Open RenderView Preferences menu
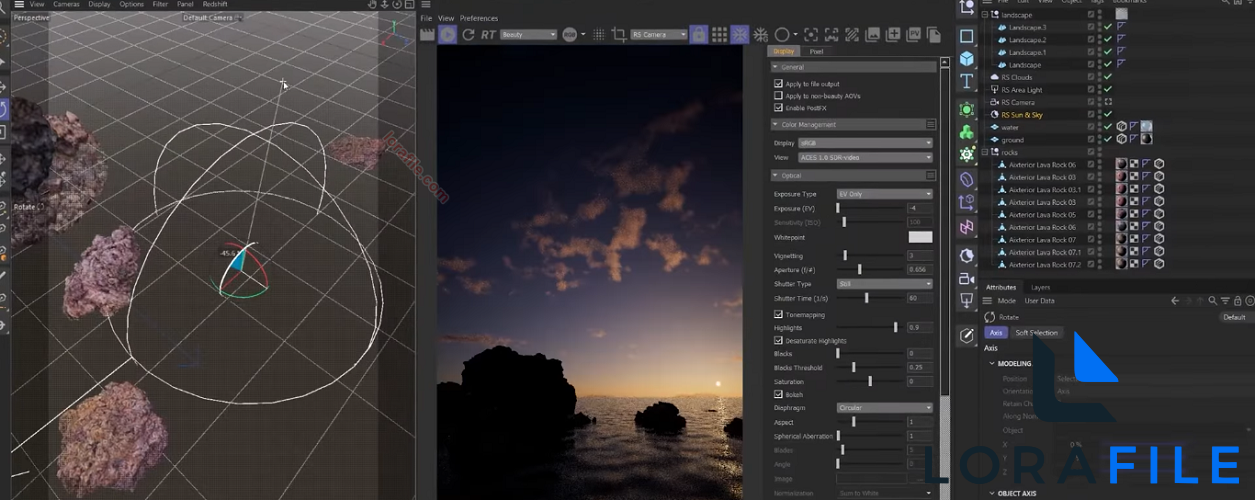The height and width of the screenshot is (500, 1255). [x=479, y=18]
